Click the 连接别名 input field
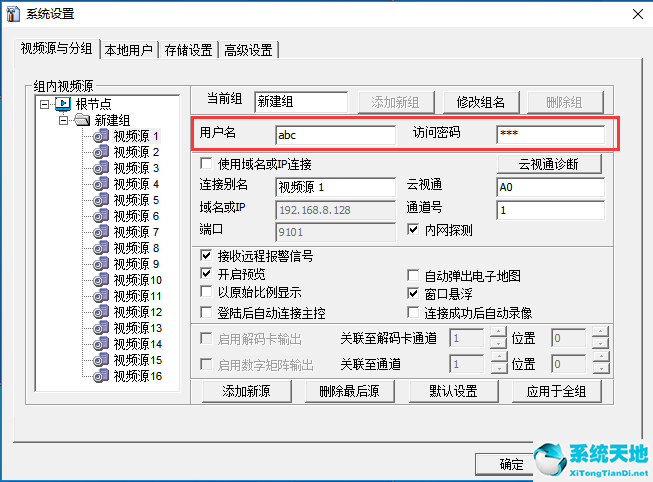This screenshot has height=482, width=653. pyautogui.click(x=335, y=187)
